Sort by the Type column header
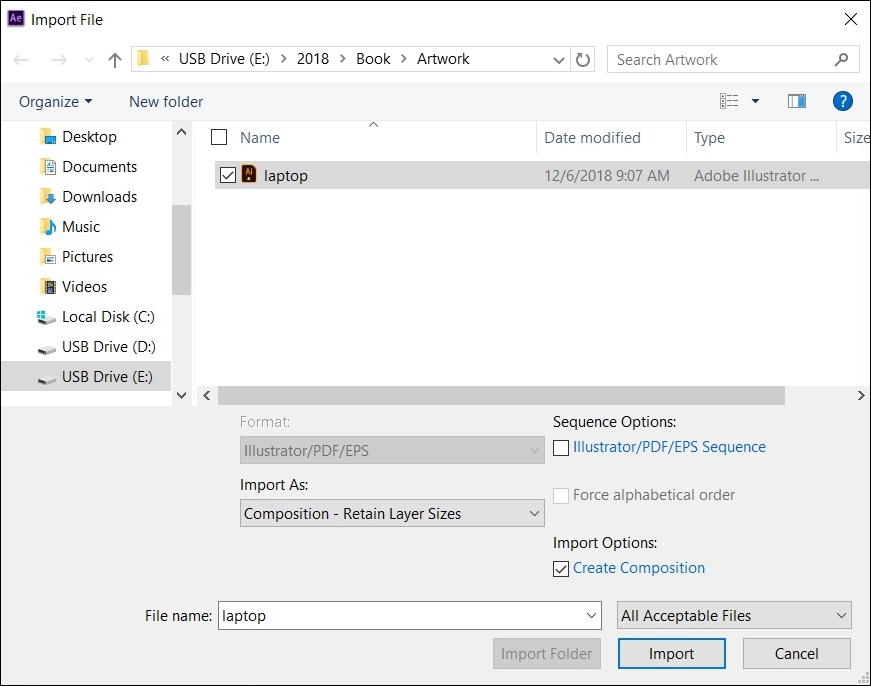 [709, 138]
